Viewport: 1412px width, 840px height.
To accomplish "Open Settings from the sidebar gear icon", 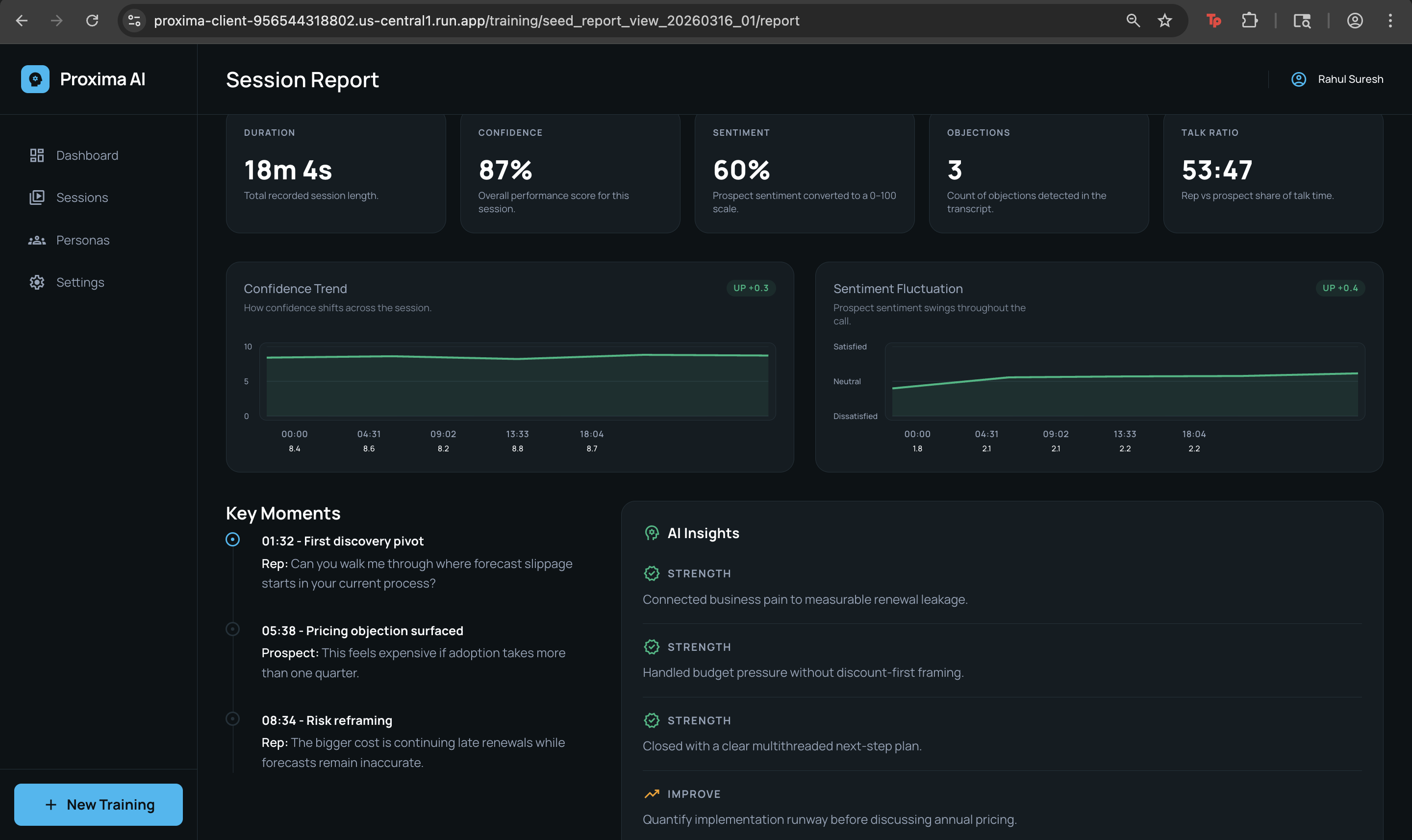I will coord(37,282).
